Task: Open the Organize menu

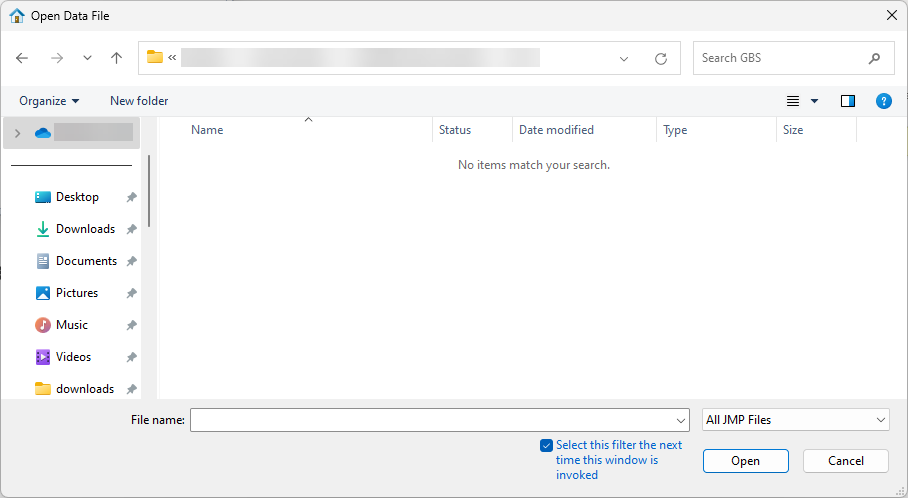Action: [x=49, y=101]
